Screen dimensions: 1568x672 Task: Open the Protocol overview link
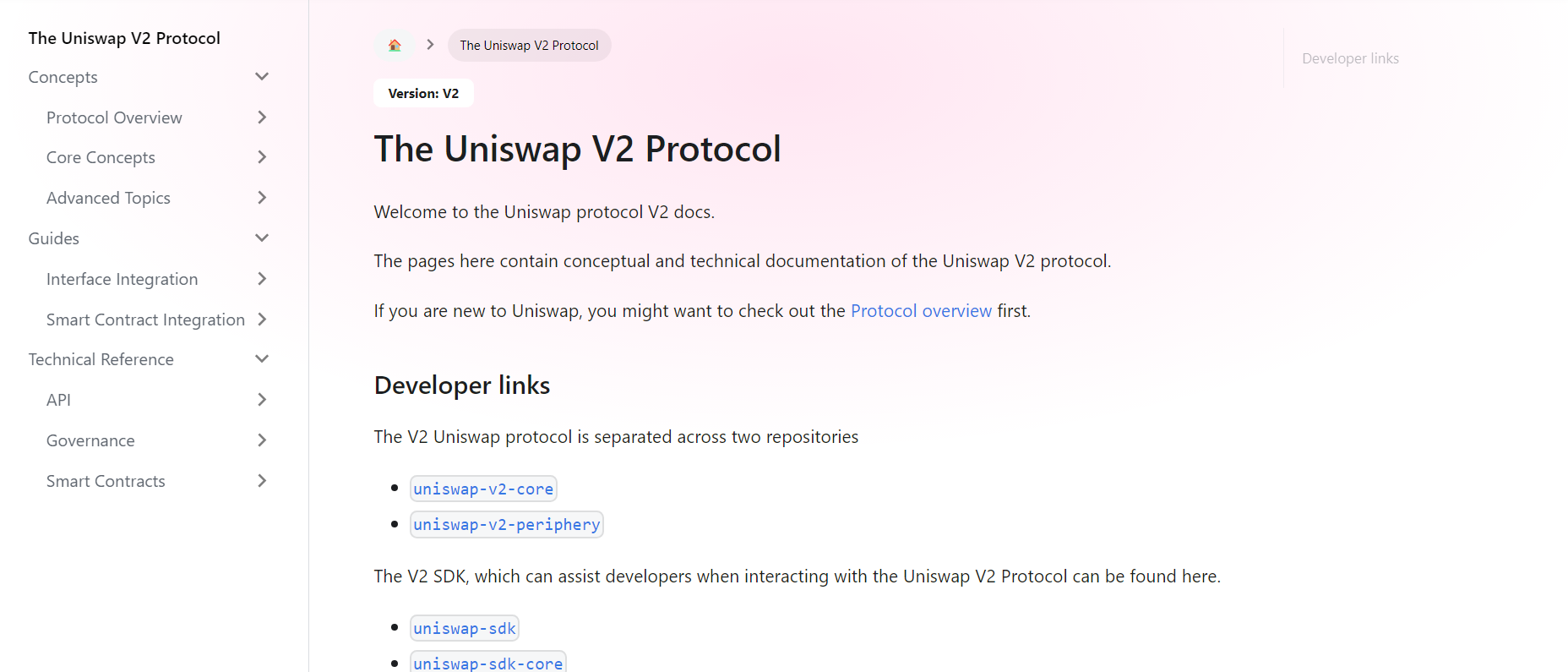921,311
